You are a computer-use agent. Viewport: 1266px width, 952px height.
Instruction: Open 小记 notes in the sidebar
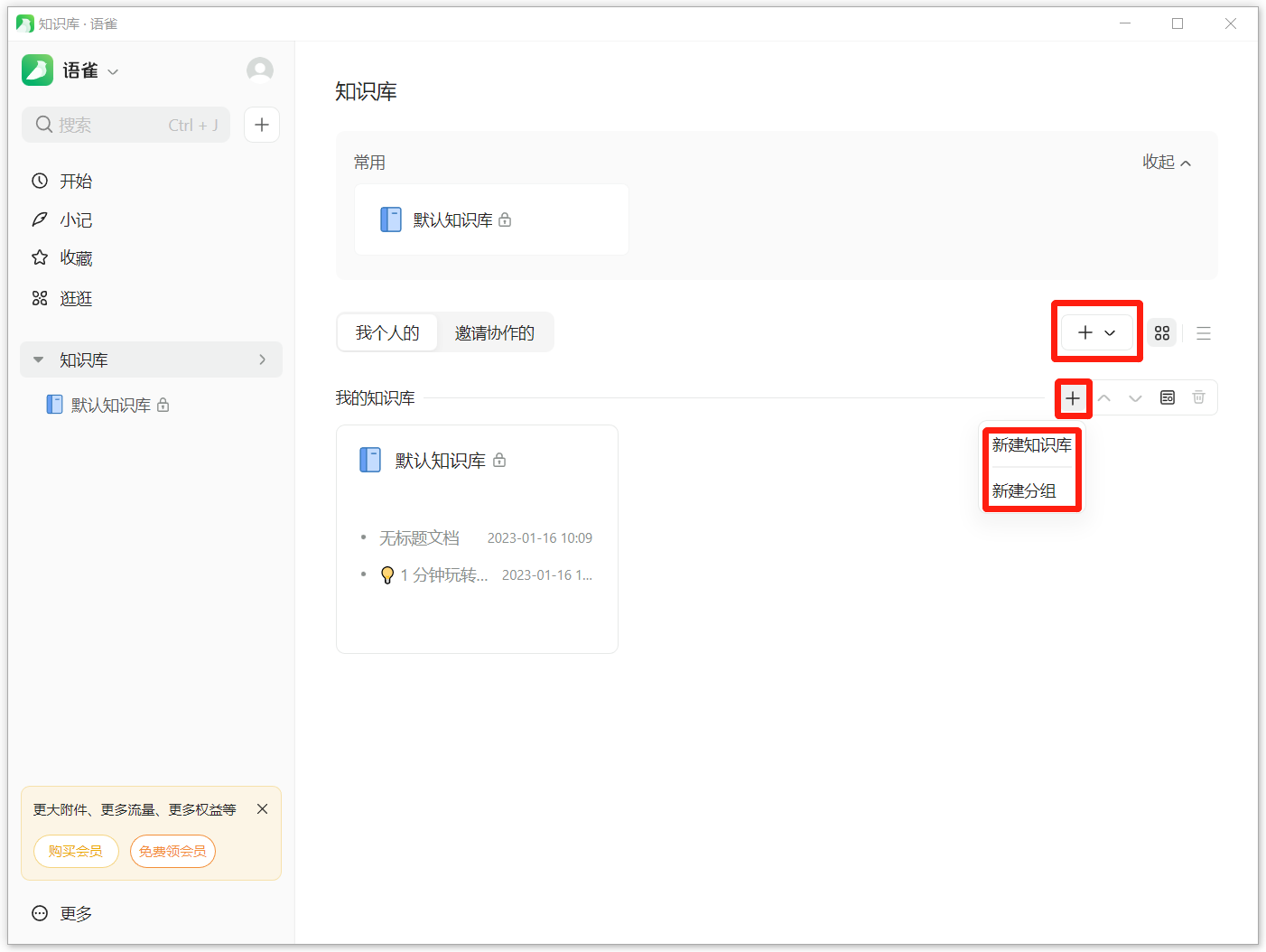pos(76,219)
